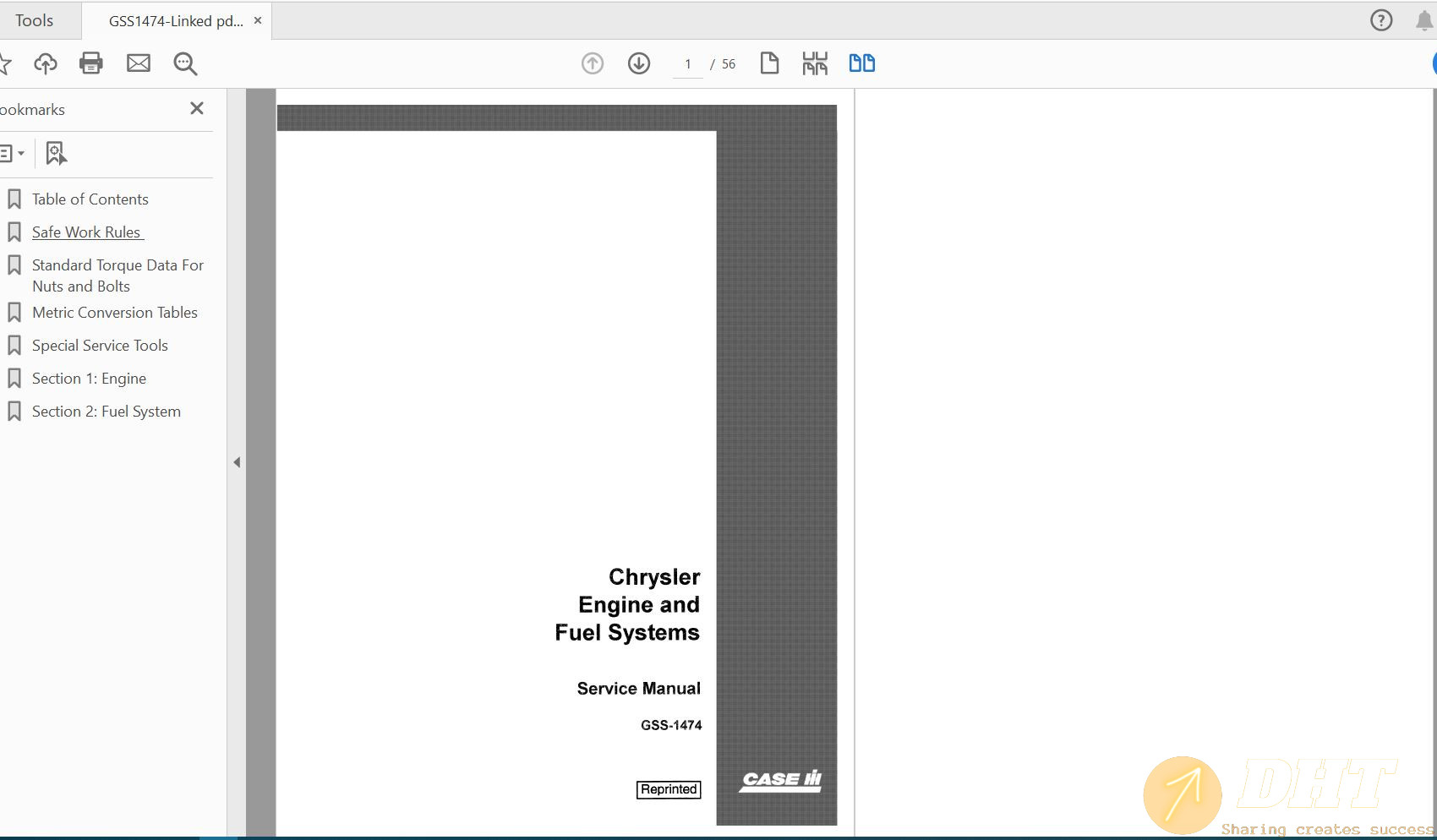Open the Metric Conversion Tables bookmark
This screenshot has height=840, width=1437.
(x=114, y=313)
